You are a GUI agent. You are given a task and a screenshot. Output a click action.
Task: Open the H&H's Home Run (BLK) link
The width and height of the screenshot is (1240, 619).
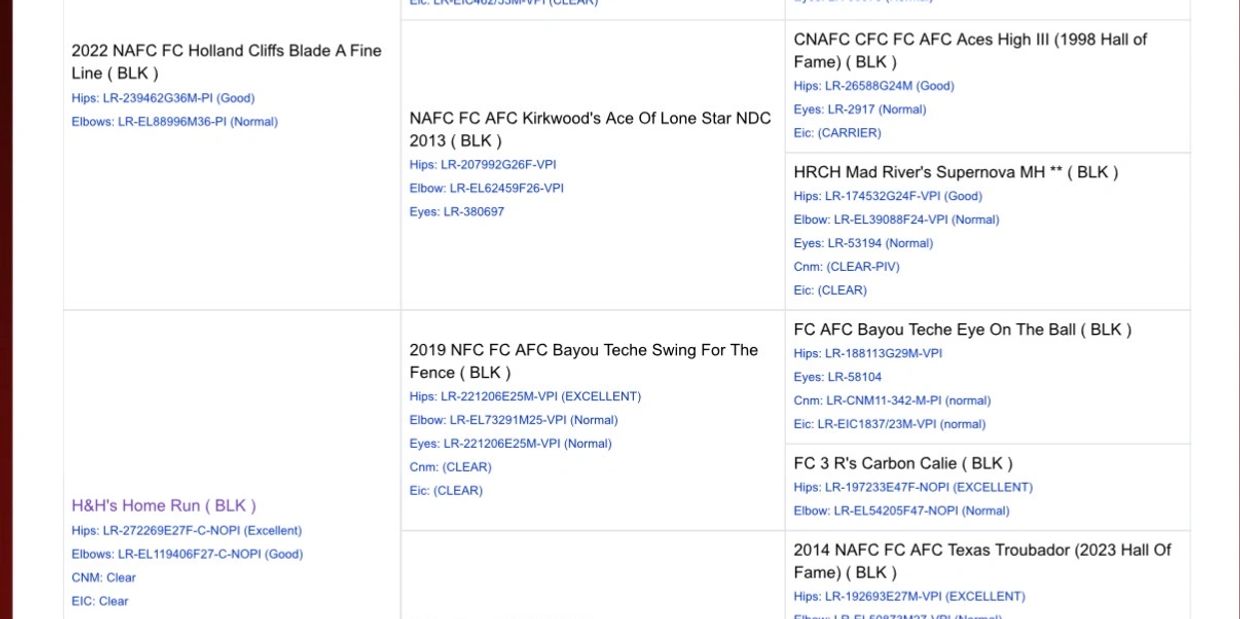pyautogui.click(x=163, y=506)
